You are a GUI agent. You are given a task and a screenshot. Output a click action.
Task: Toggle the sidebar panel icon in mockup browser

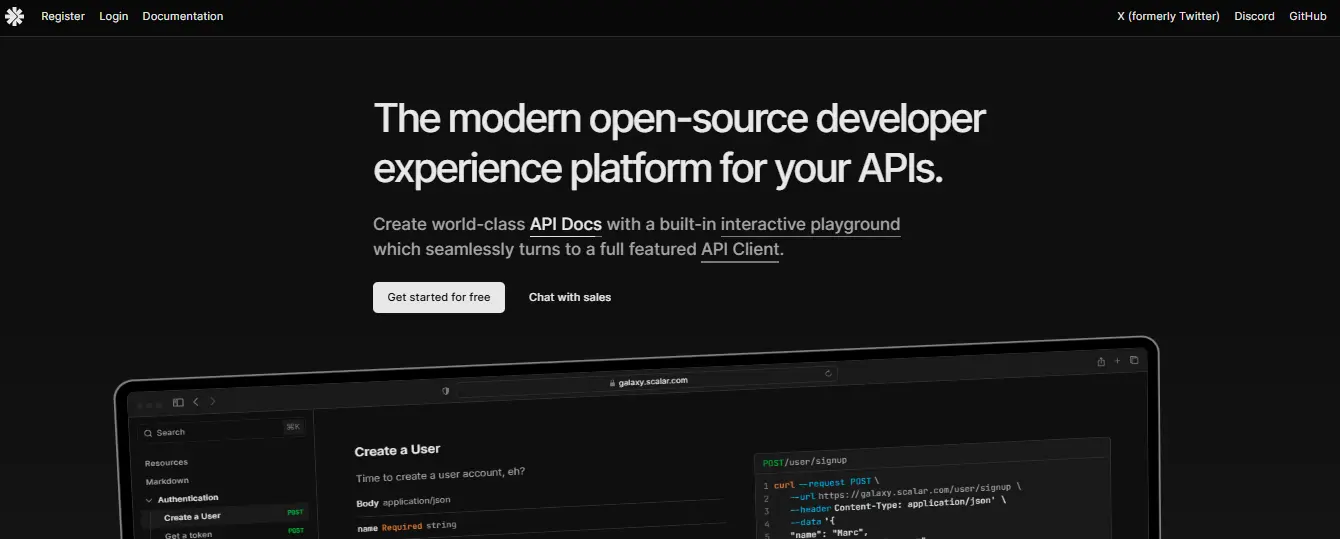[178, 402]
